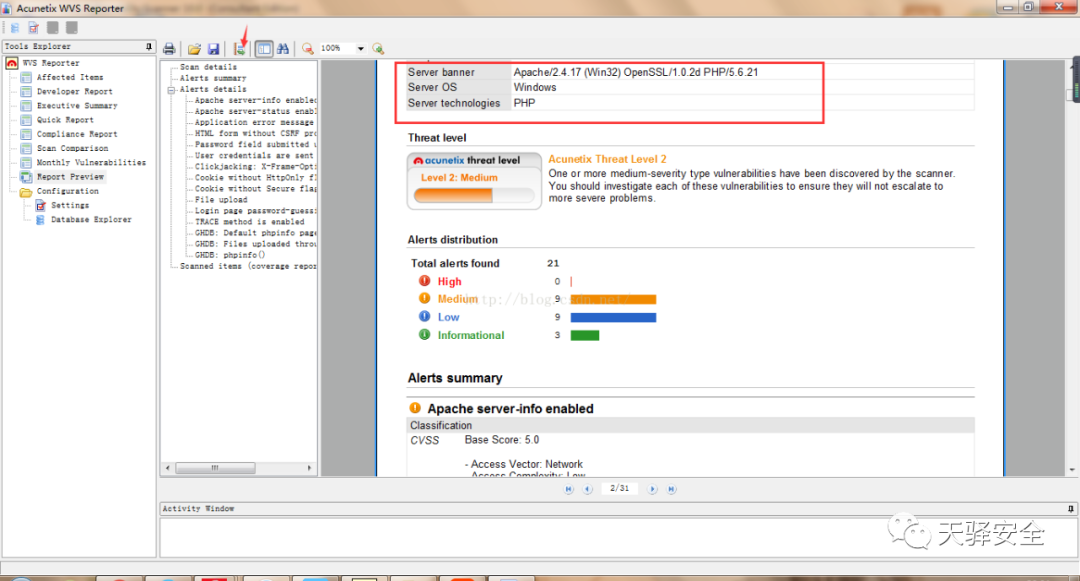Pin or unpin the Activity Window panel
The height and width of the screenshot is (581, 1080).
tap(1070, 509)
